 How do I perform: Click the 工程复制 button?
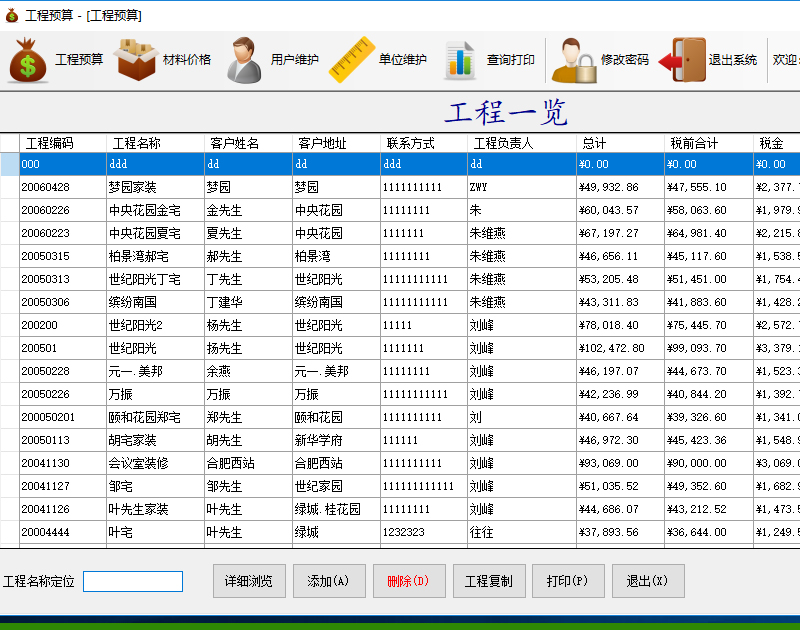pos(489,581)
